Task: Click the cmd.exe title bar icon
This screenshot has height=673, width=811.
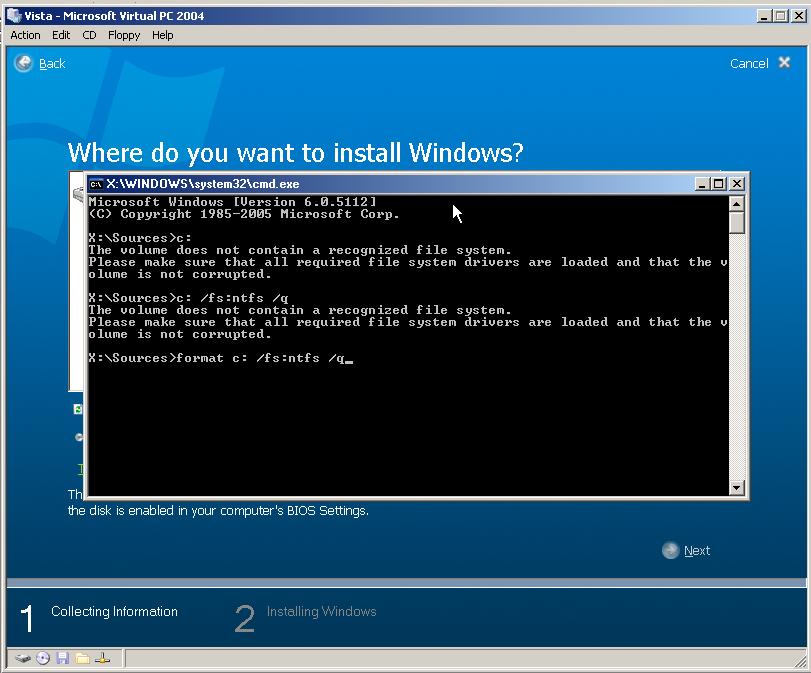Action: coord(96,184)
